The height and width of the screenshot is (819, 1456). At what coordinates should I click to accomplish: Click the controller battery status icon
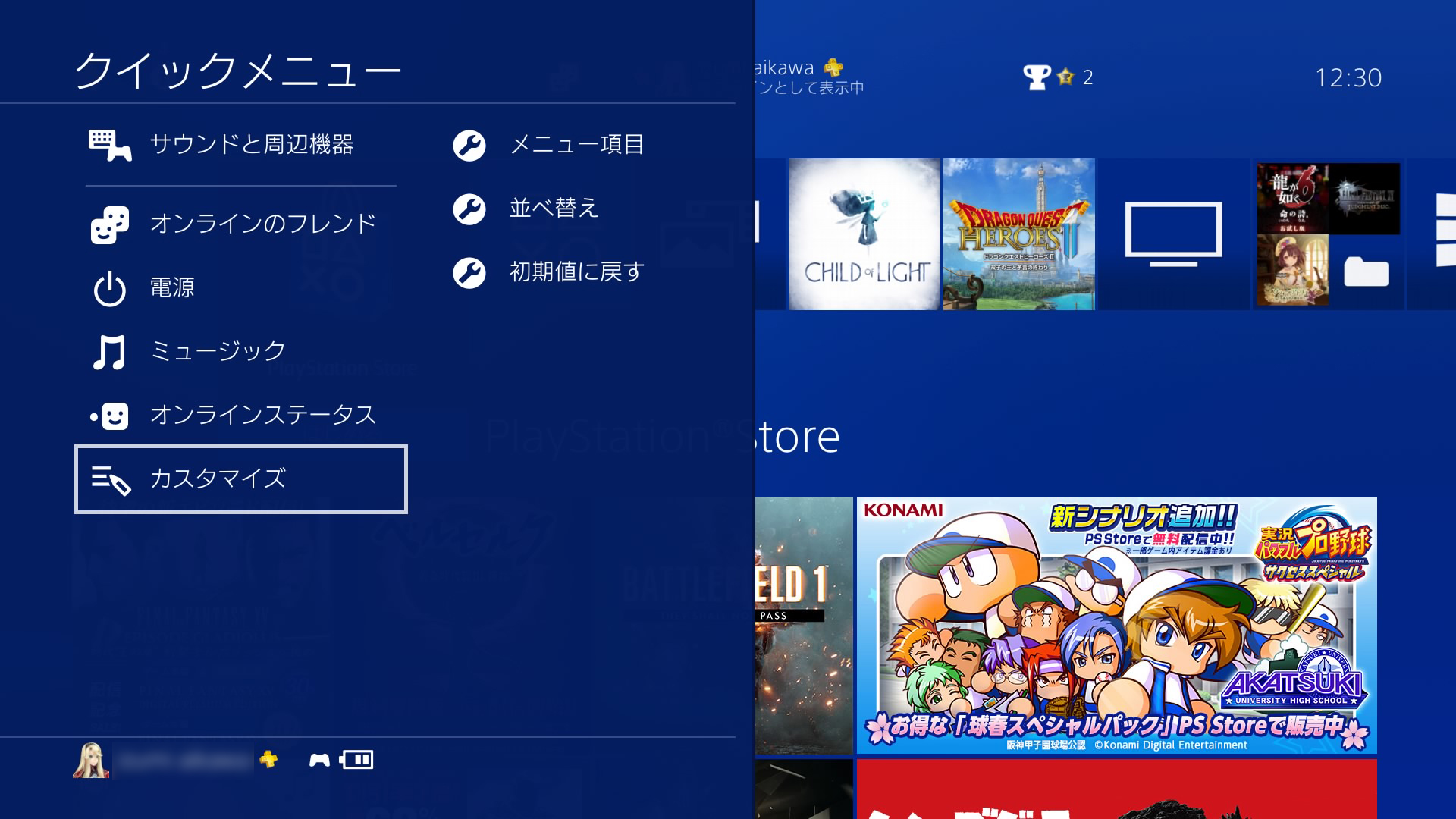356,760
